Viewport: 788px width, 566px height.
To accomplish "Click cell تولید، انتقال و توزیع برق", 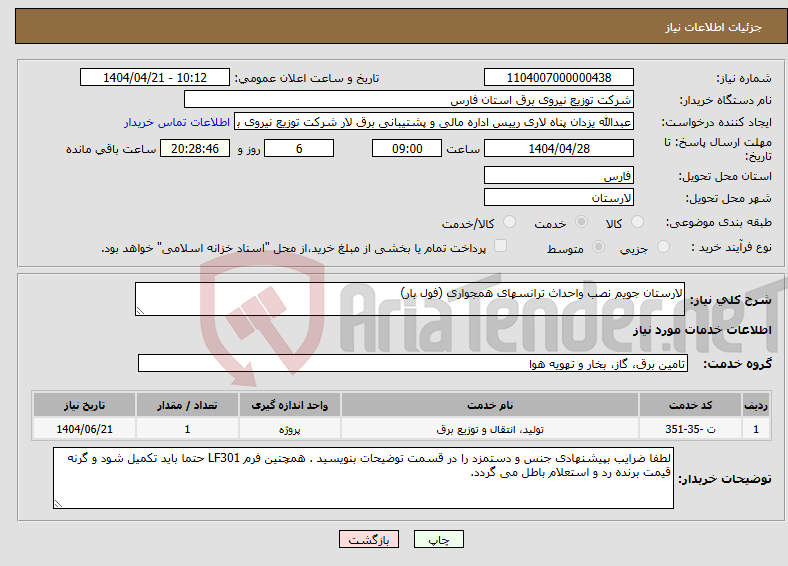I will pyautogui.click(x=490, y=429).
